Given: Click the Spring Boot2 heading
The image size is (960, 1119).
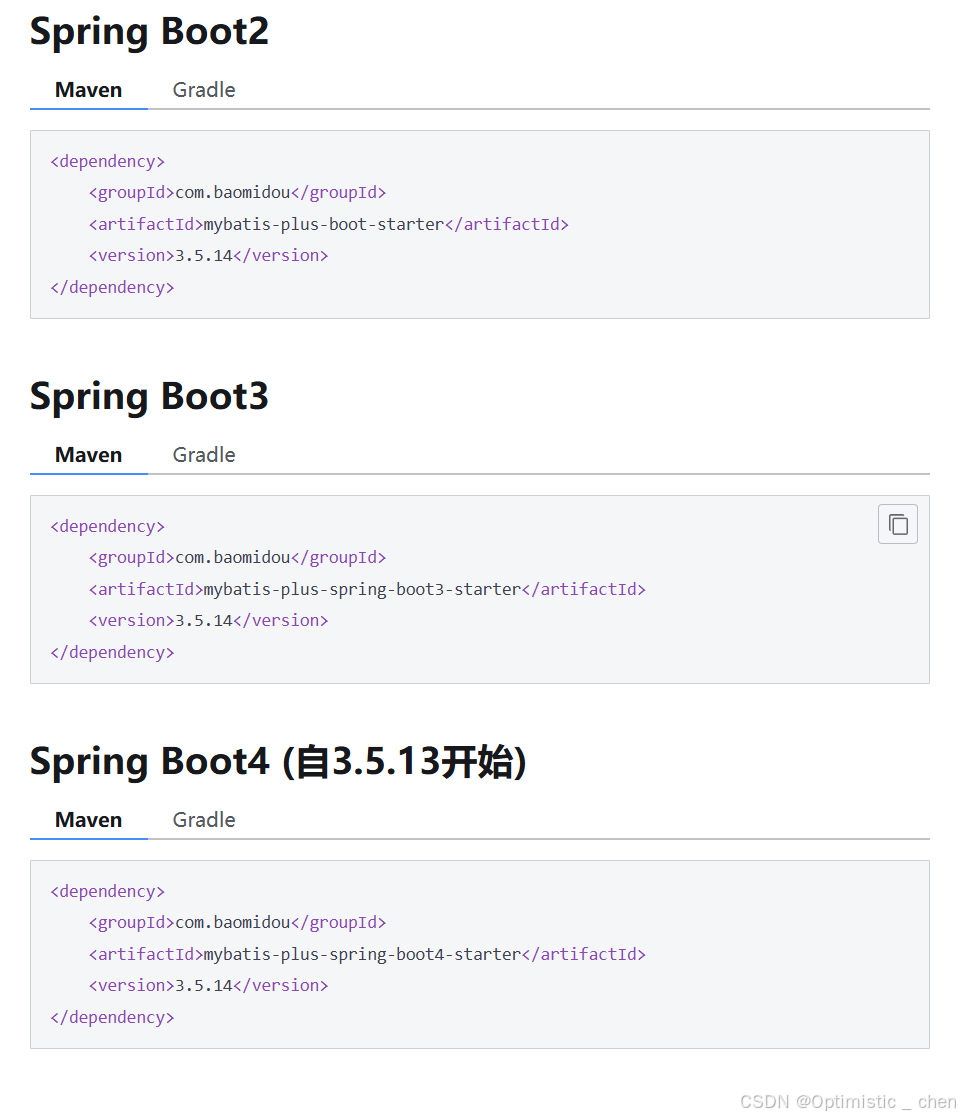Looking at the screenshot, I should pos(148,31).
